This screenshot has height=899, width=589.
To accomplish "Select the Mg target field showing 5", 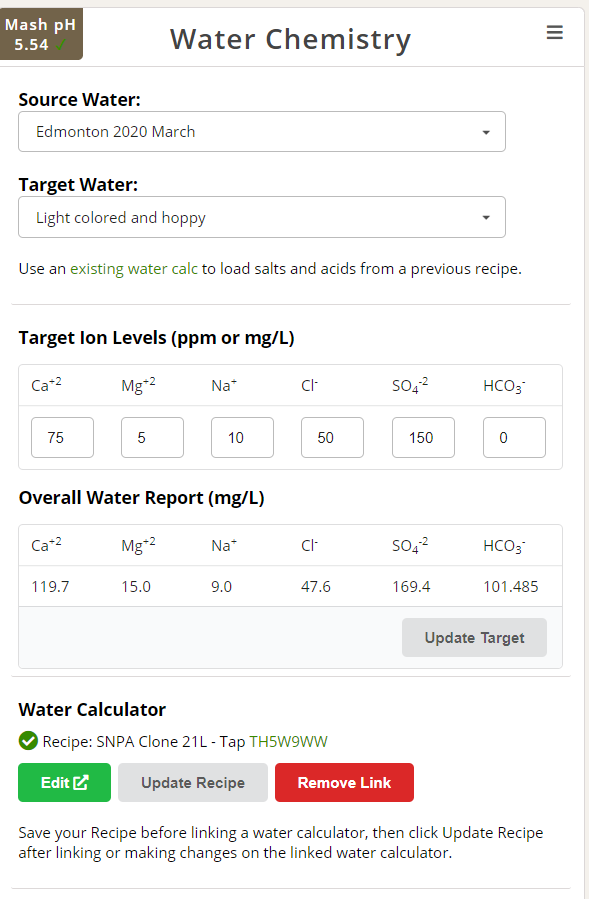I will pos(153,437).
